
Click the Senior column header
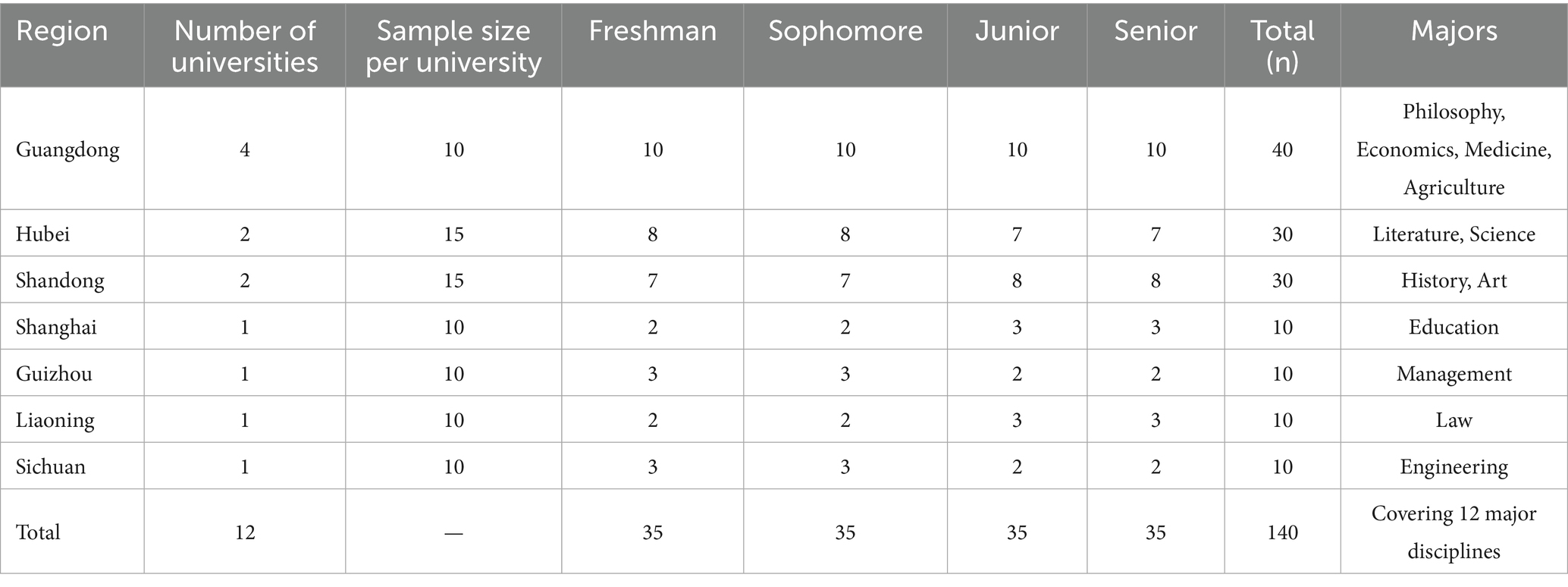click(x=1156, y=31)
